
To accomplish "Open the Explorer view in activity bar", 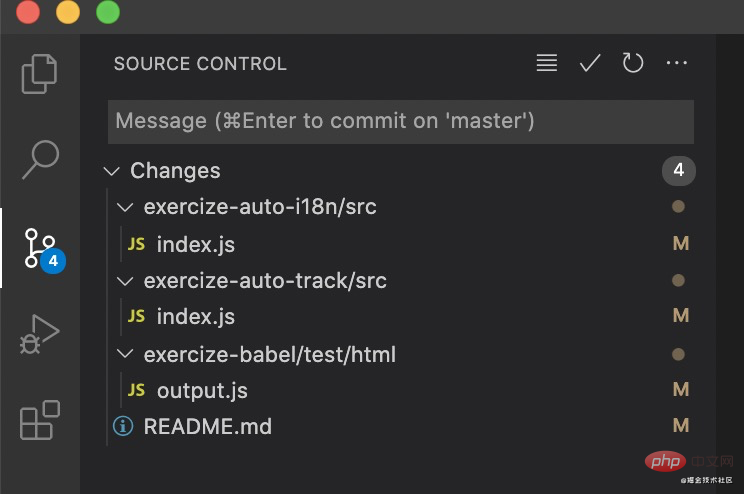I will [41, 73].
